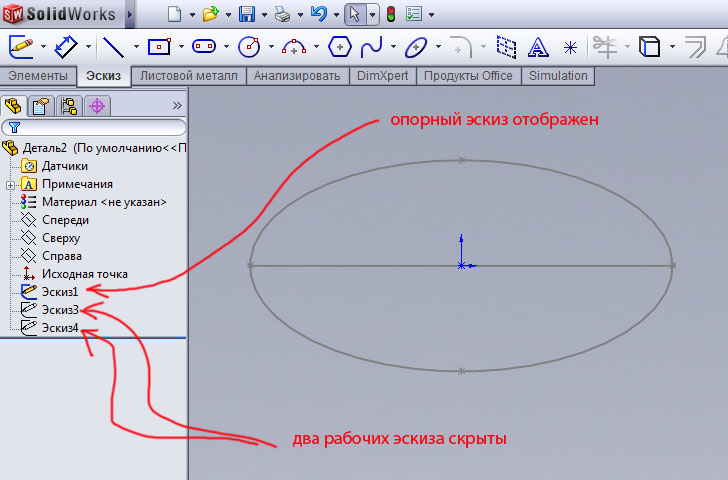Toggle the Select cursor tool
This screenshot has width=728, height=480.
tap(353, 15)
